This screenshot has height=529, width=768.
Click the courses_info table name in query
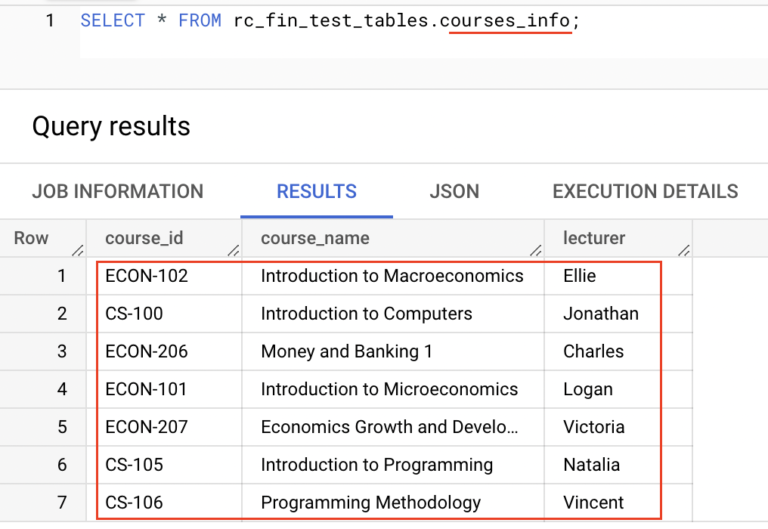click(510, 20)
